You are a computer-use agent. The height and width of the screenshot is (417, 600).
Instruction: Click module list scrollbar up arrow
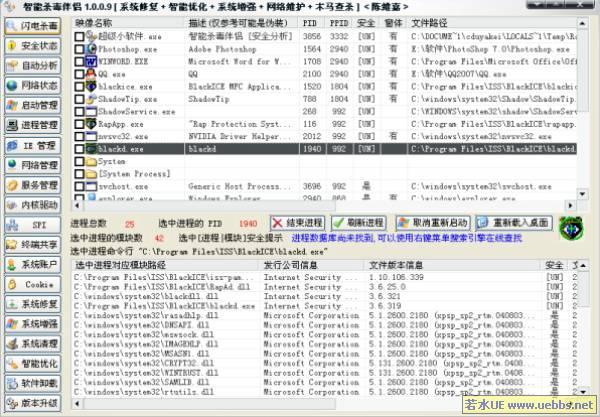(x=583, y=266)
